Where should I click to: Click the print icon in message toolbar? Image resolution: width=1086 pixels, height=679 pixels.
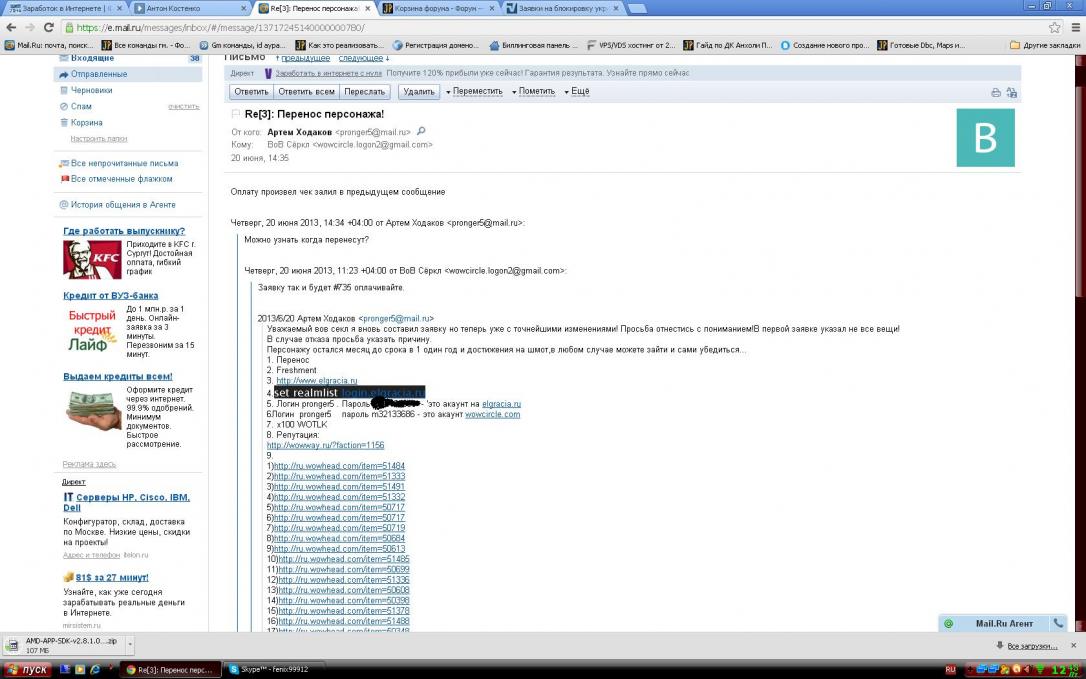click(995, 92)
